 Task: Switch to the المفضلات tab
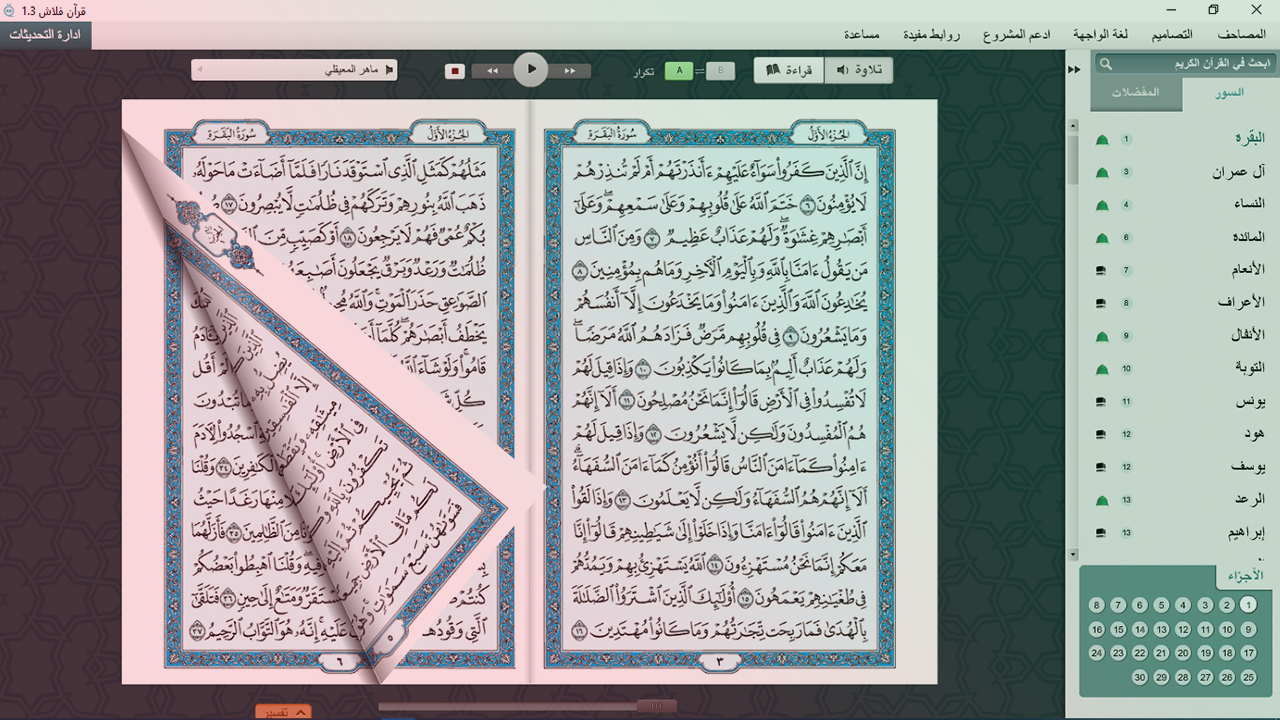click(x=1136, y=93)
